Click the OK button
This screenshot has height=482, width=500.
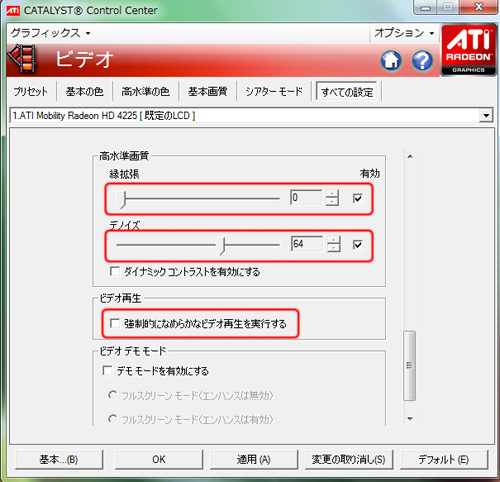pyautogui.click(x=159, y=460)
